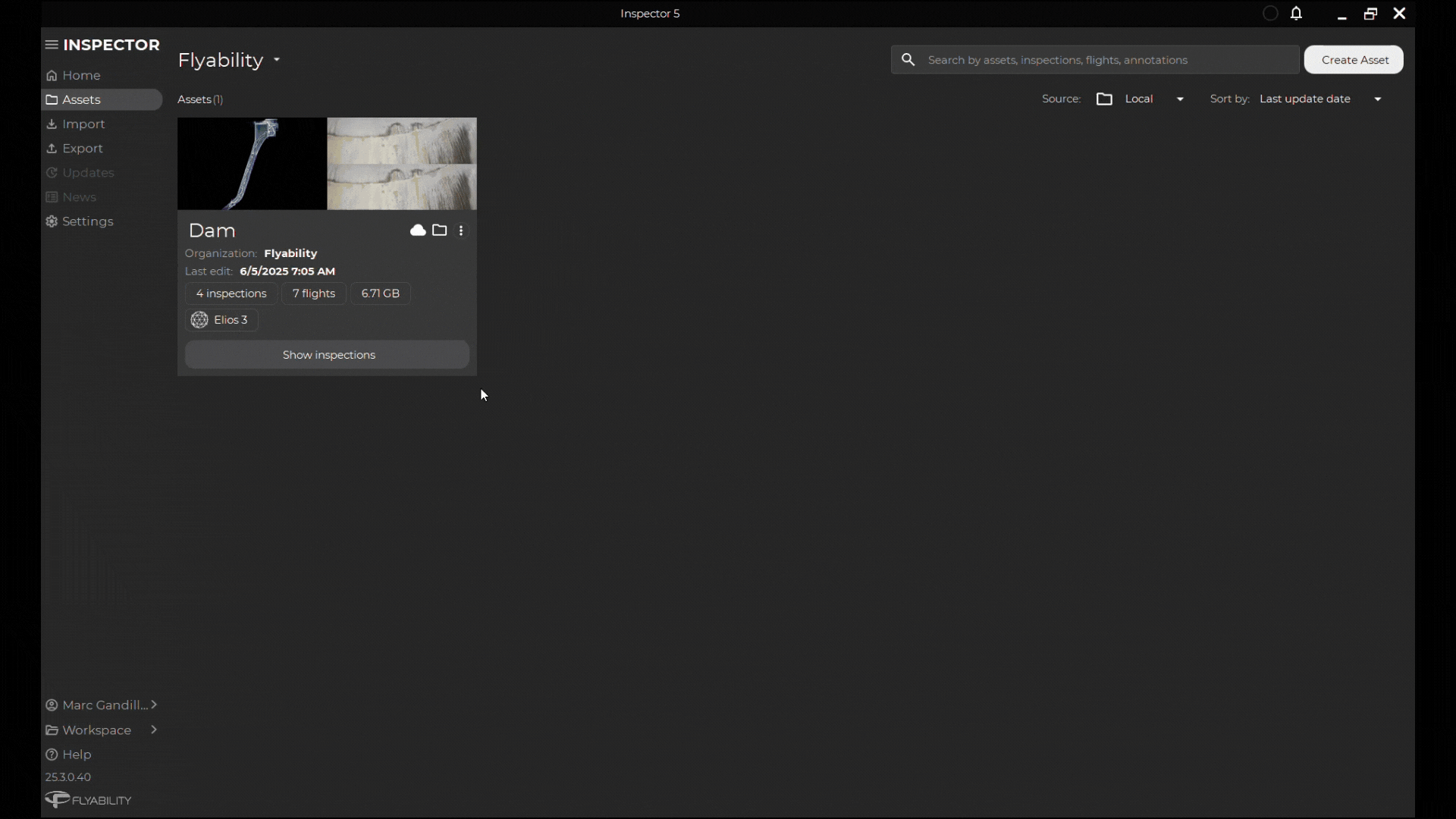The height and width of the screenshot is (819, 1456).
Task: Click the circular status indicator near bell
Action: tap(1271, 14)
